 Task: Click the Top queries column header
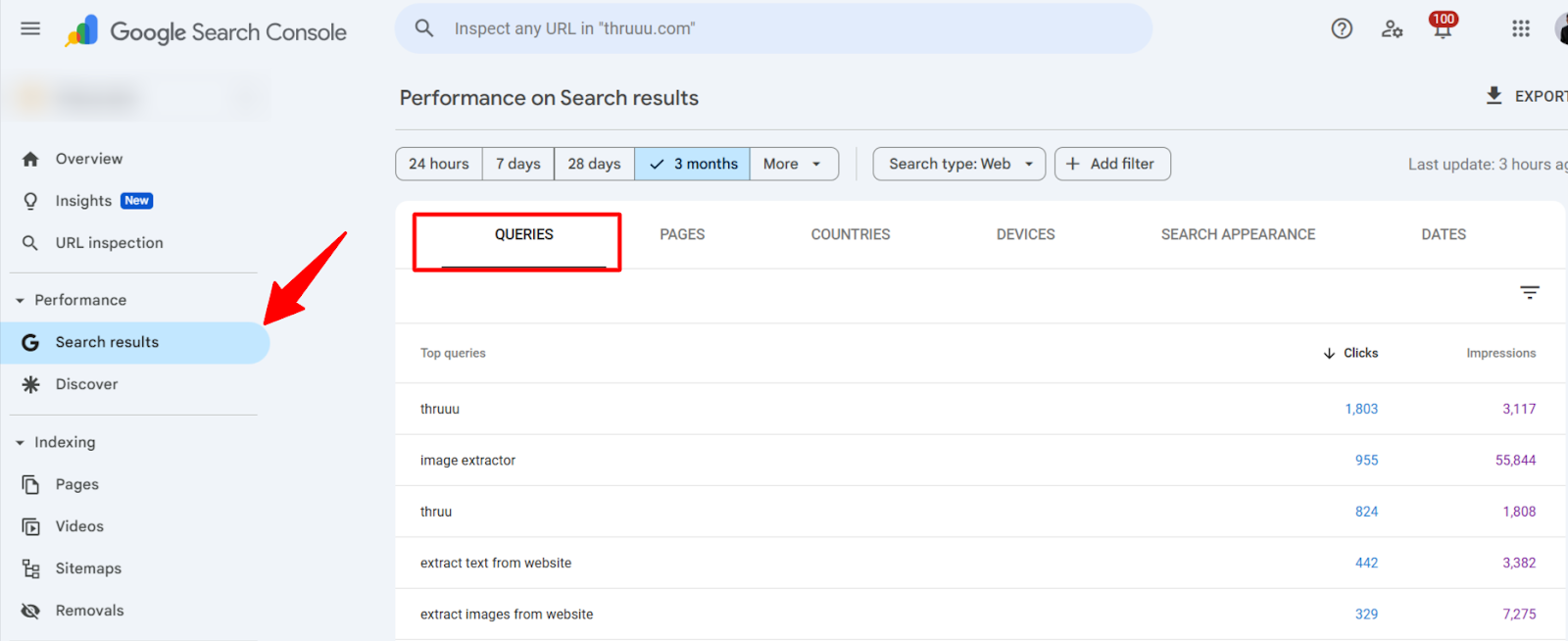coord(453,353)
